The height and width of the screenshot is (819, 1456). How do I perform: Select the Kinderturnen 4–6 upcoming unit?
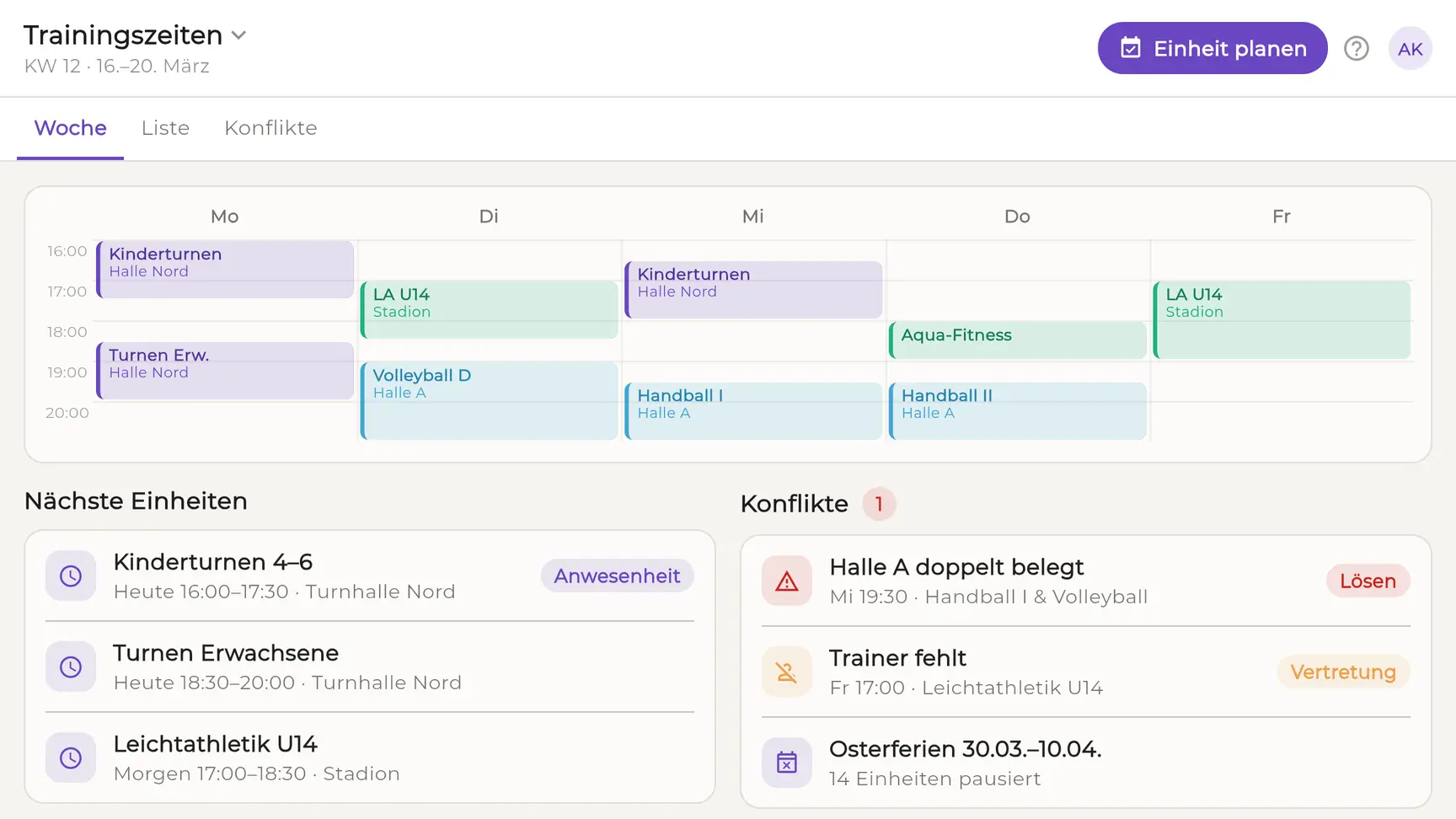pyautogui.click(x=370, y=575)
